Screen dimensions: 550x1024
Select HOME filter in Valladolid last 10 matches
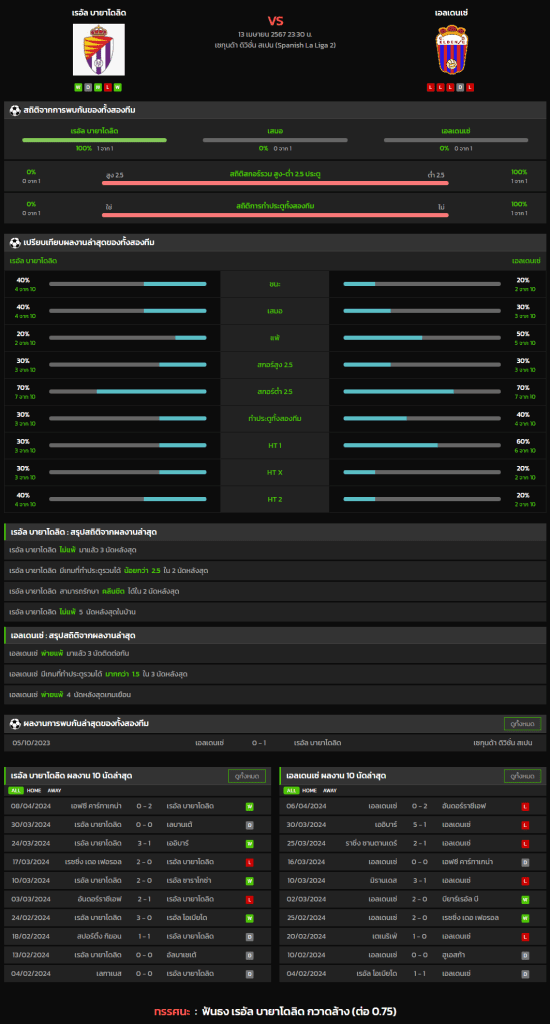[33, 790]
